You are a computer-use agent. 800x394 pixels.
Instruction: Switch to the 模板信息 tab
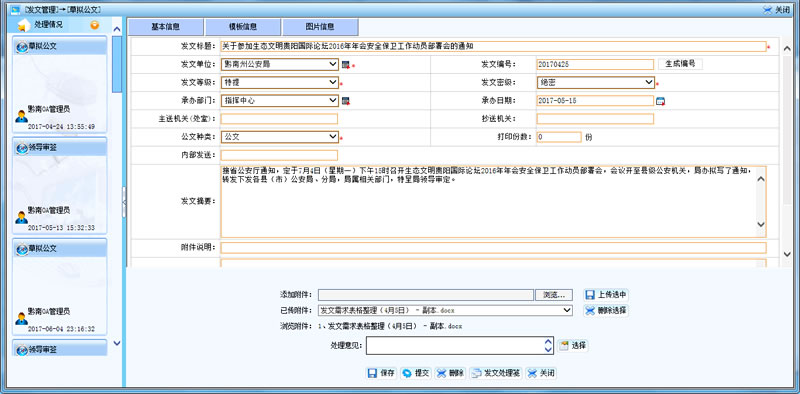(243, 27)
